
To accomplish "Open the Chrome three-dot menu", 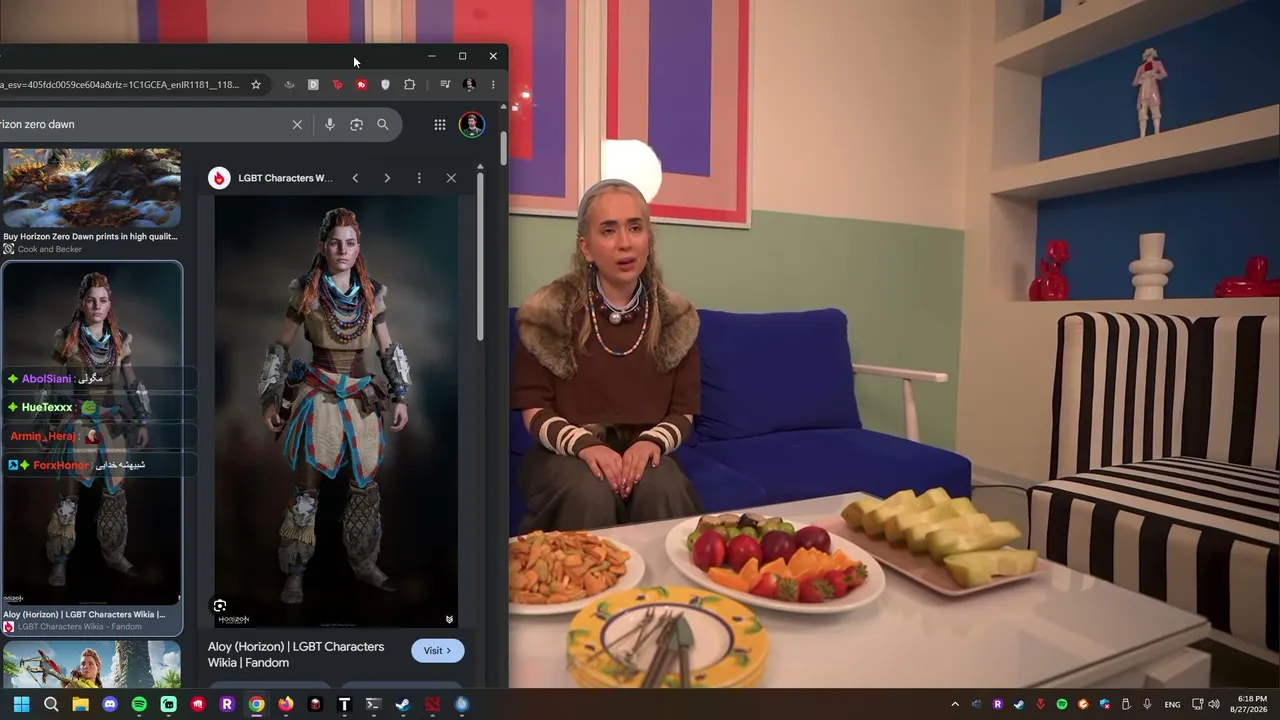I will [493, 85].
